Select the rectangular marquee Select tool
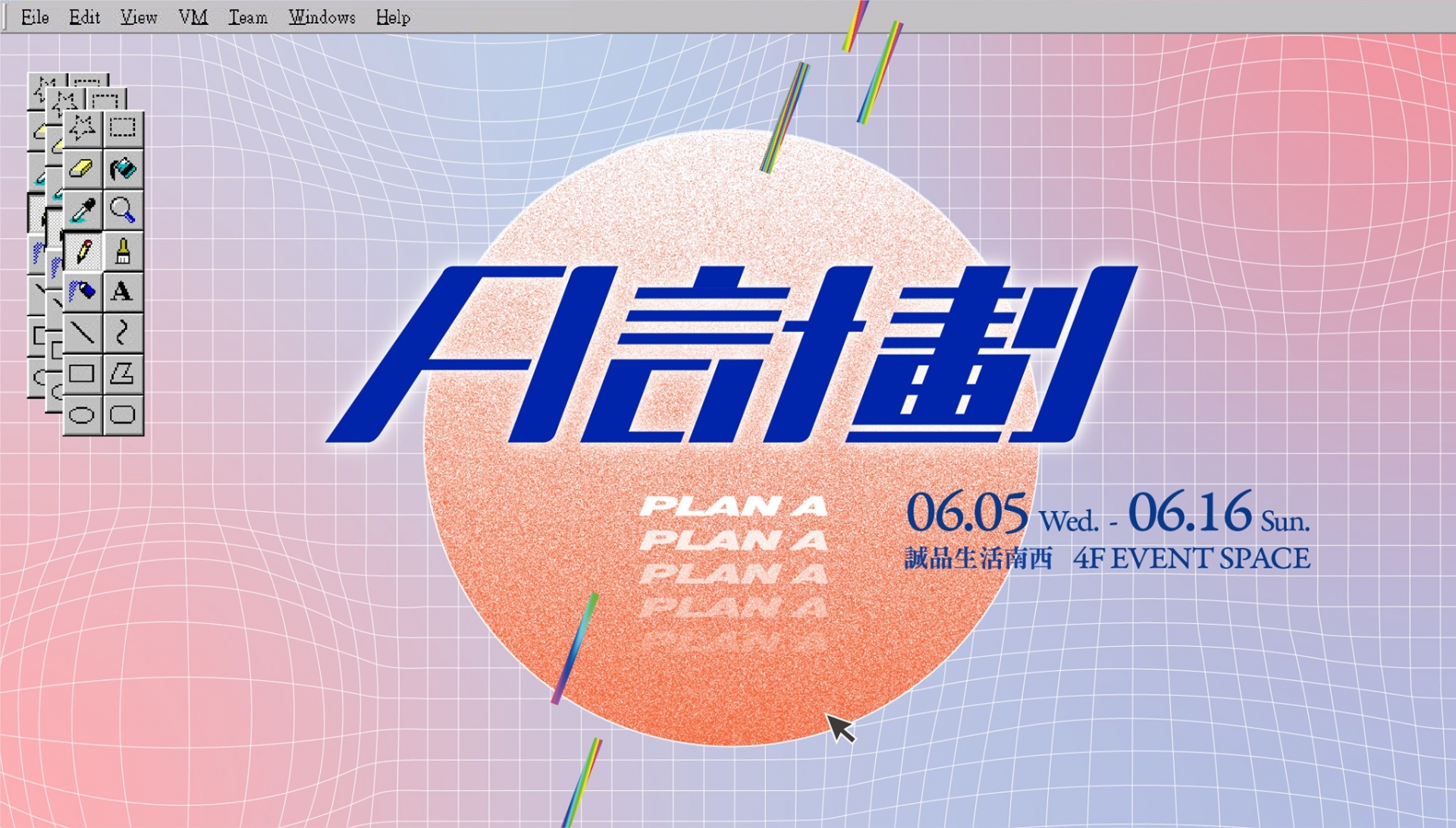 point(123,127)
